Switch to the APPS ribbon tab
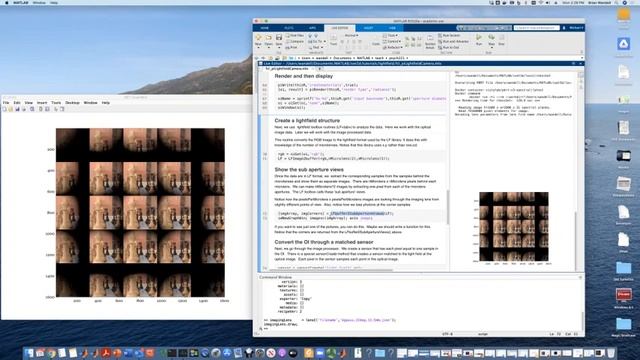Viewport: 640px width, 360px height. [x=312, y=28]
